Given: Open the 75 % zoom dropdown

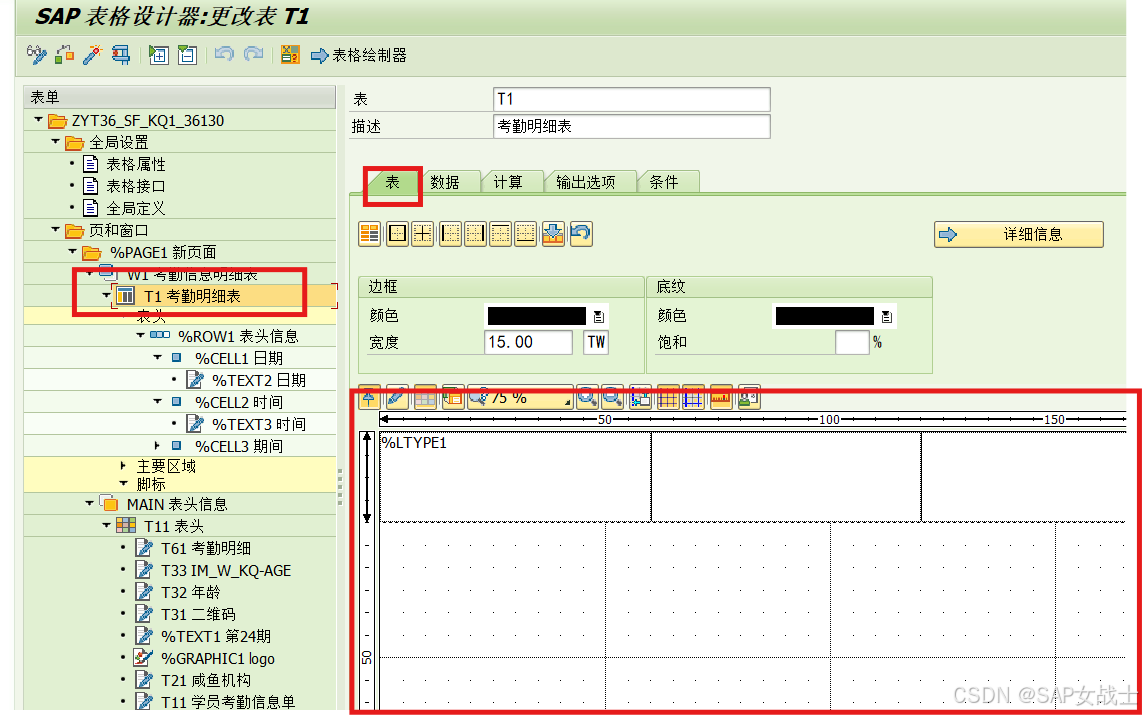Looking at the screenshot, I should click(x=520, y=398).
